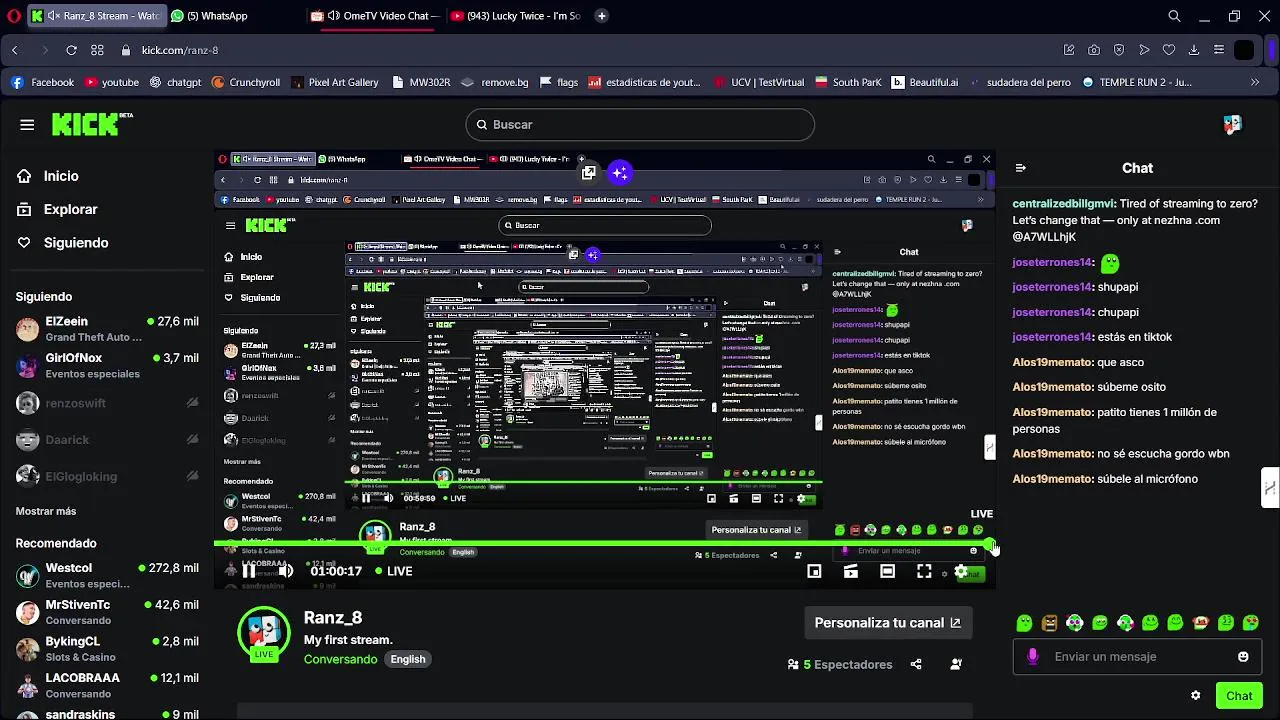Click the English language tag
The width and height of the screenshot is (1280, 720).
coord(408,659)
